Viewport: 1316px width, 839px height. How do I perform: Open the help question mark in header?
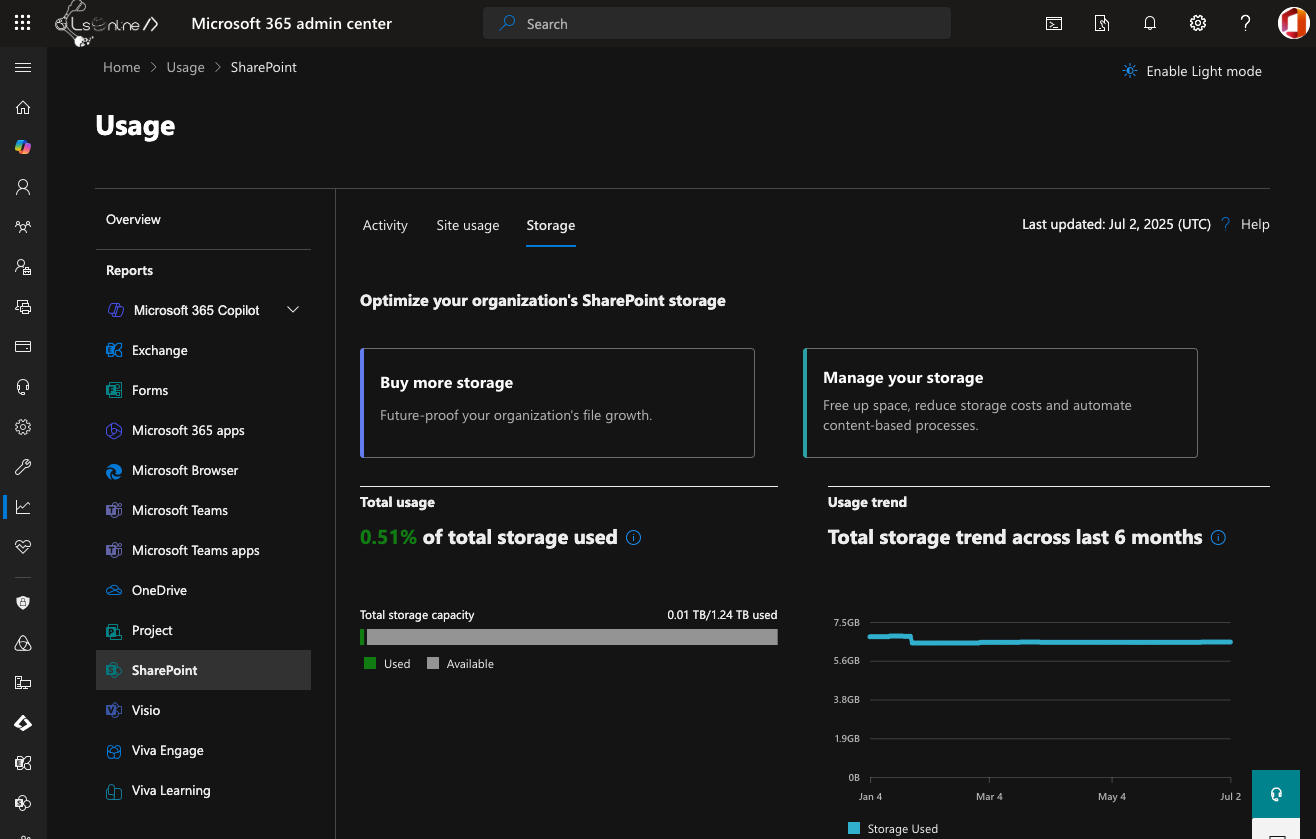point(1245,23)
